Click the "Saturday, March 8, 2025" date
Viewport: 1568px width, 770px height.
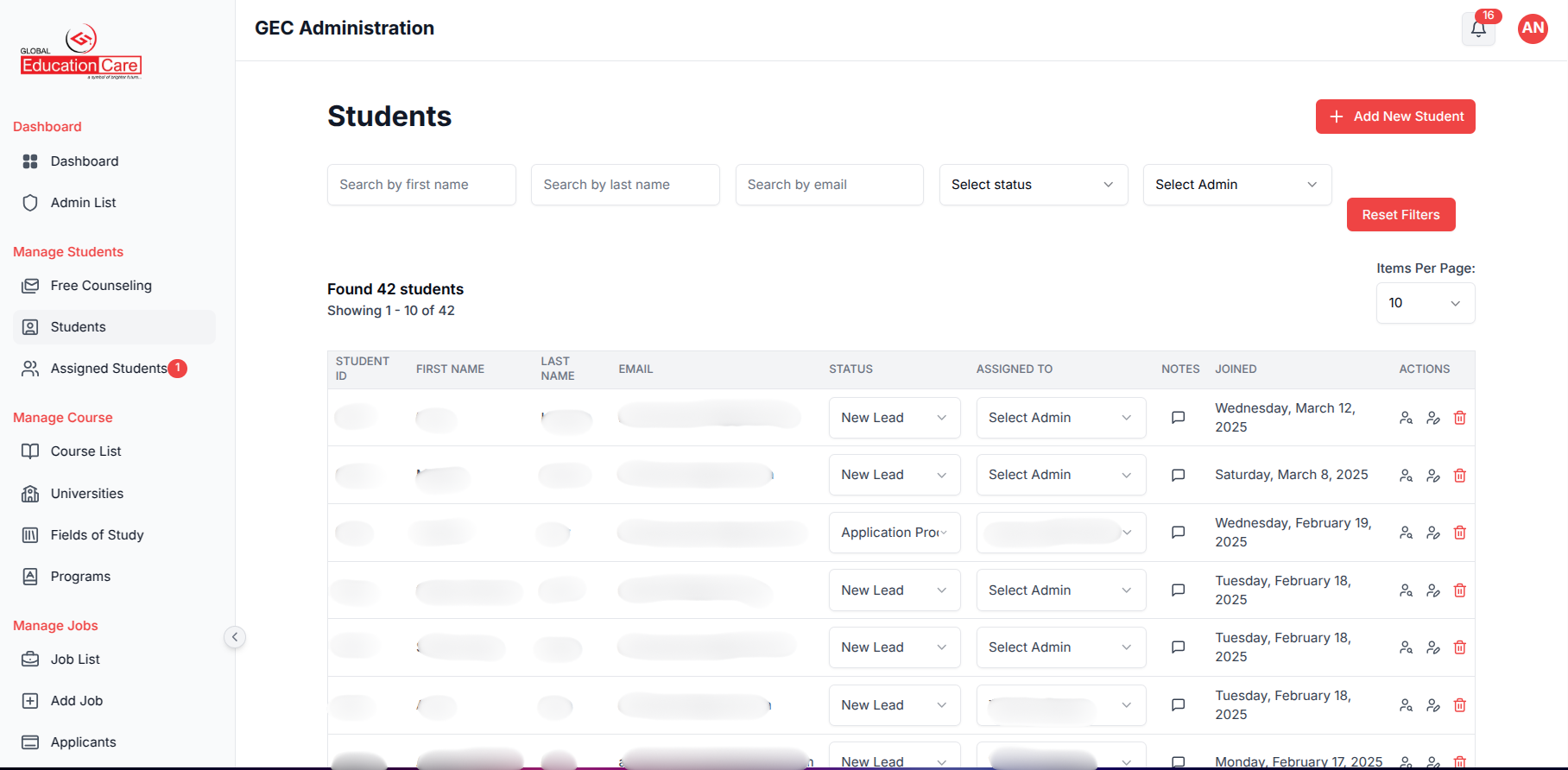coord(1291,475)
